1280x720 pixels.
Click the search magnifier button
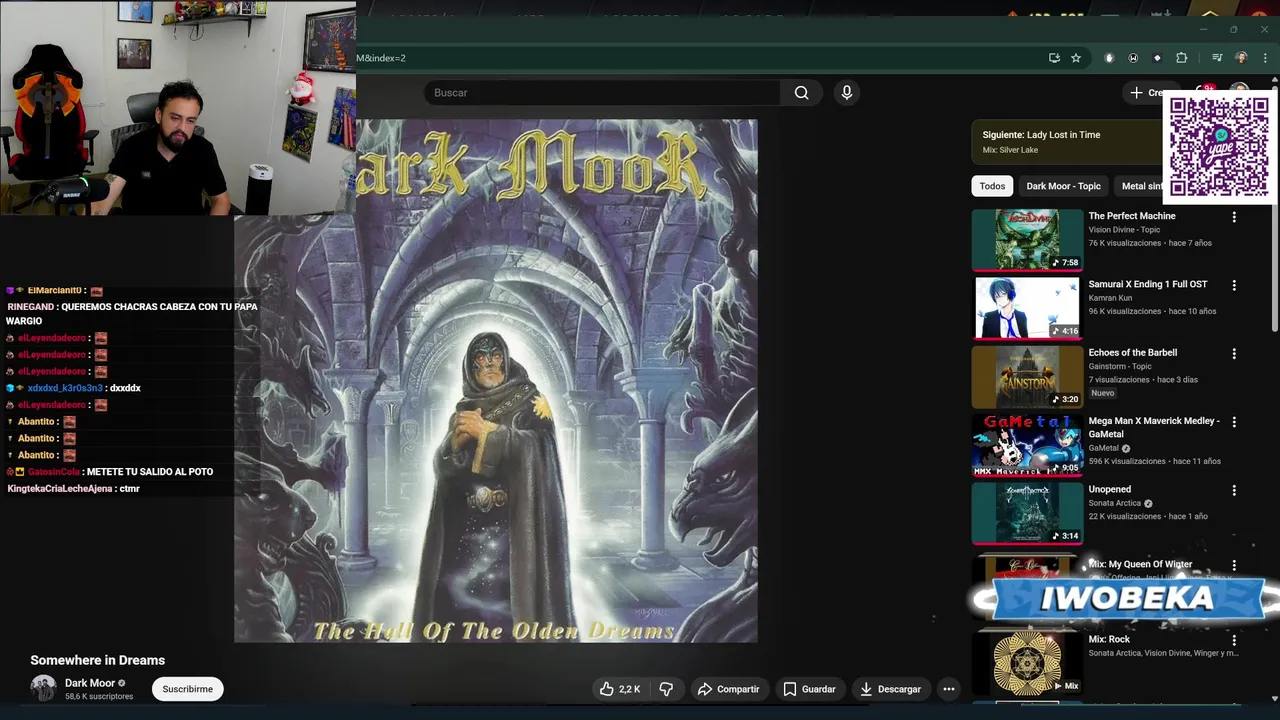click(x=801, y=93)
